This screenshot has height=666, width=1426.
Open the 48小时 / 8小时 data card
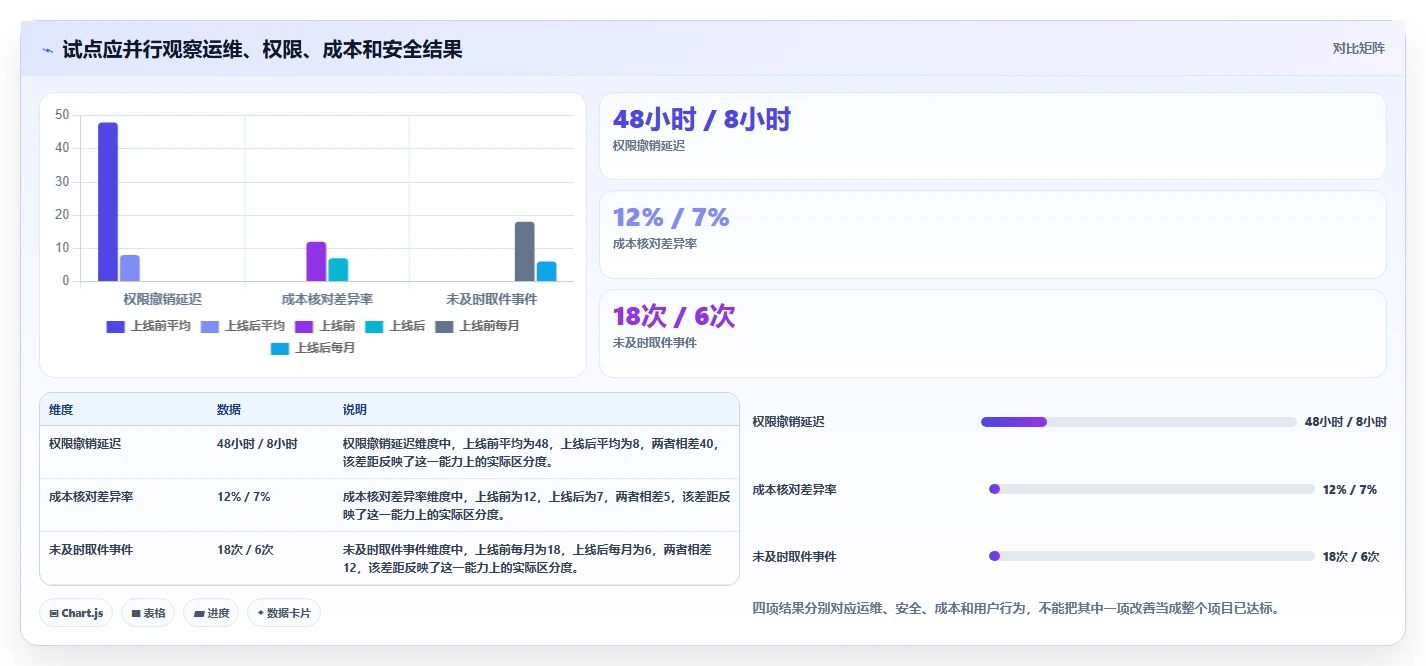click(992, 136)
